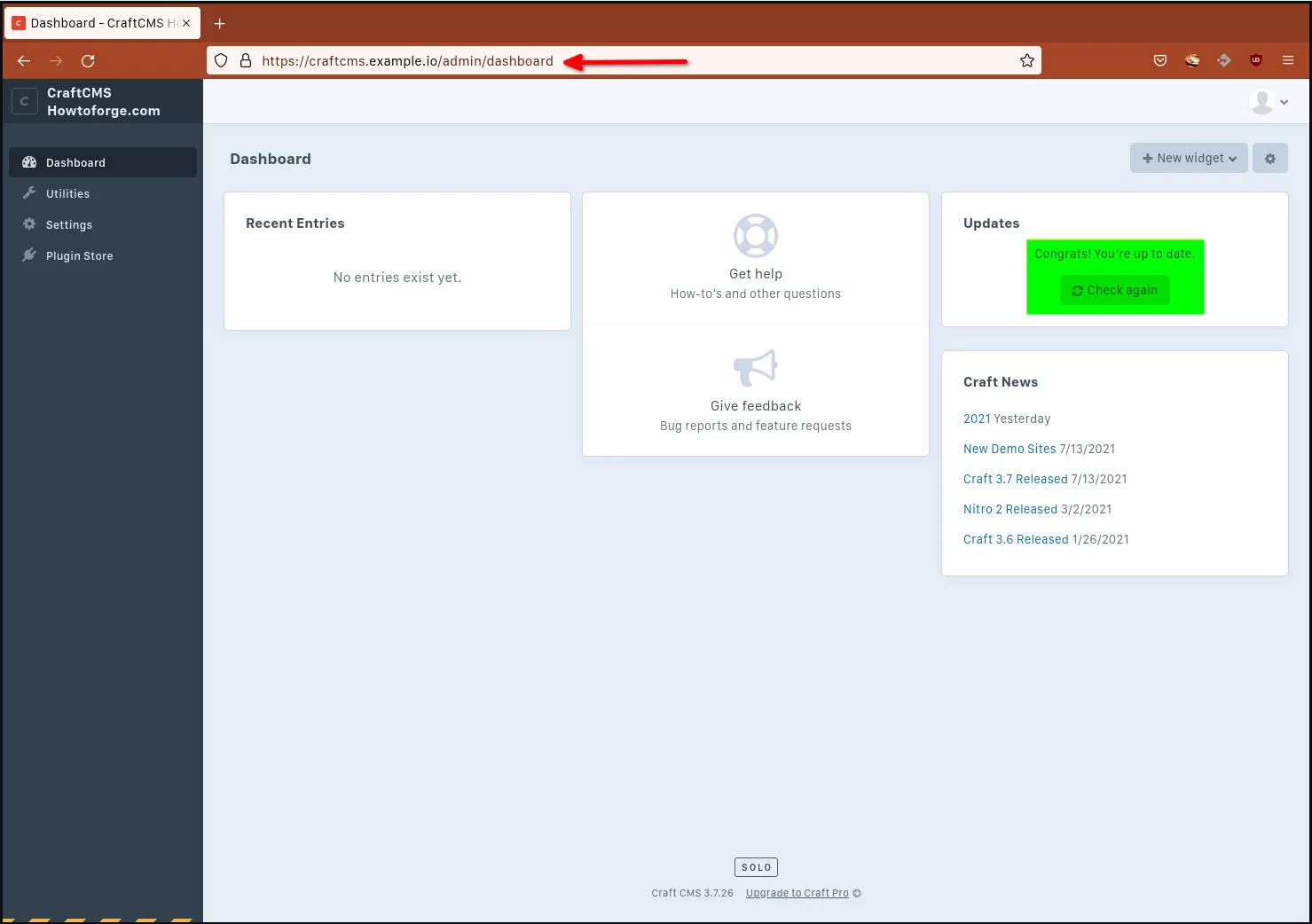Click the SOLO edition badge
Viewport: 1312px width, 924px height.
pyautogui.click(x=756, y=867)
